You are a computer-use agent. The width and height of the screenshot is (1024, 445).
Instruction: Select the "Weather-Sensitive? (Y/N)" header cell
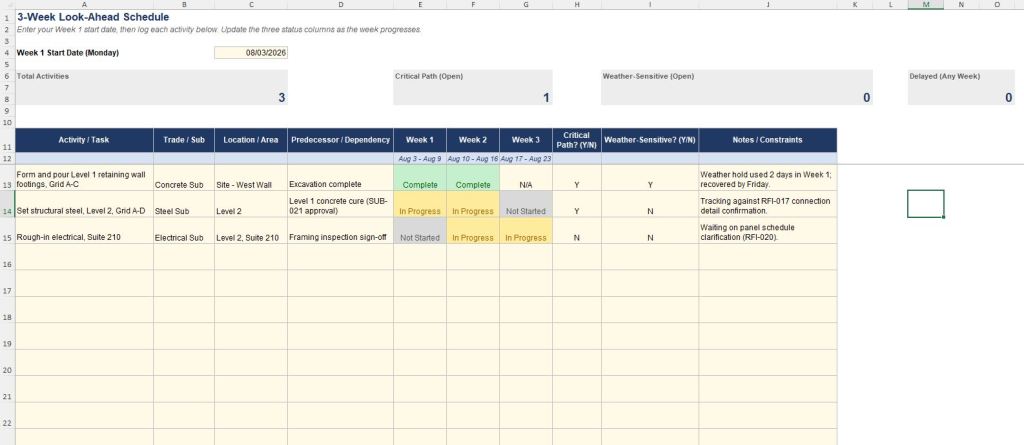tap(650, 140)
